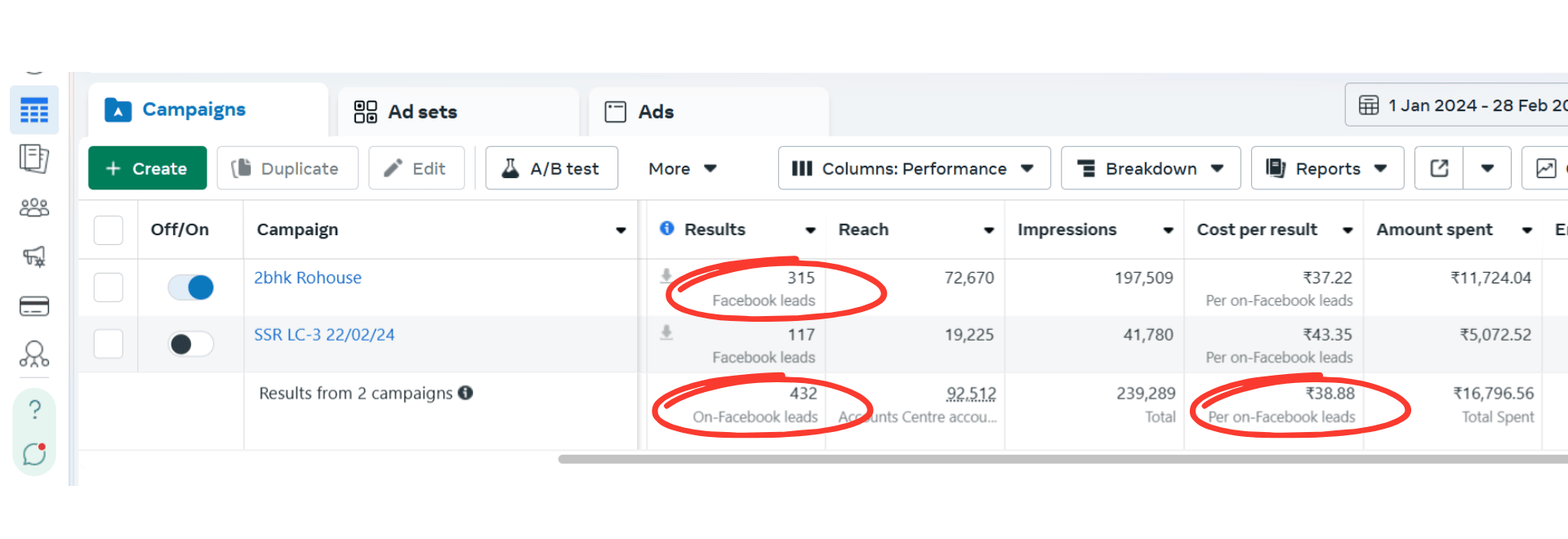Open the Advertising megaphone icon in sidebar
The image size is (1568, 539).
(34, 256)
